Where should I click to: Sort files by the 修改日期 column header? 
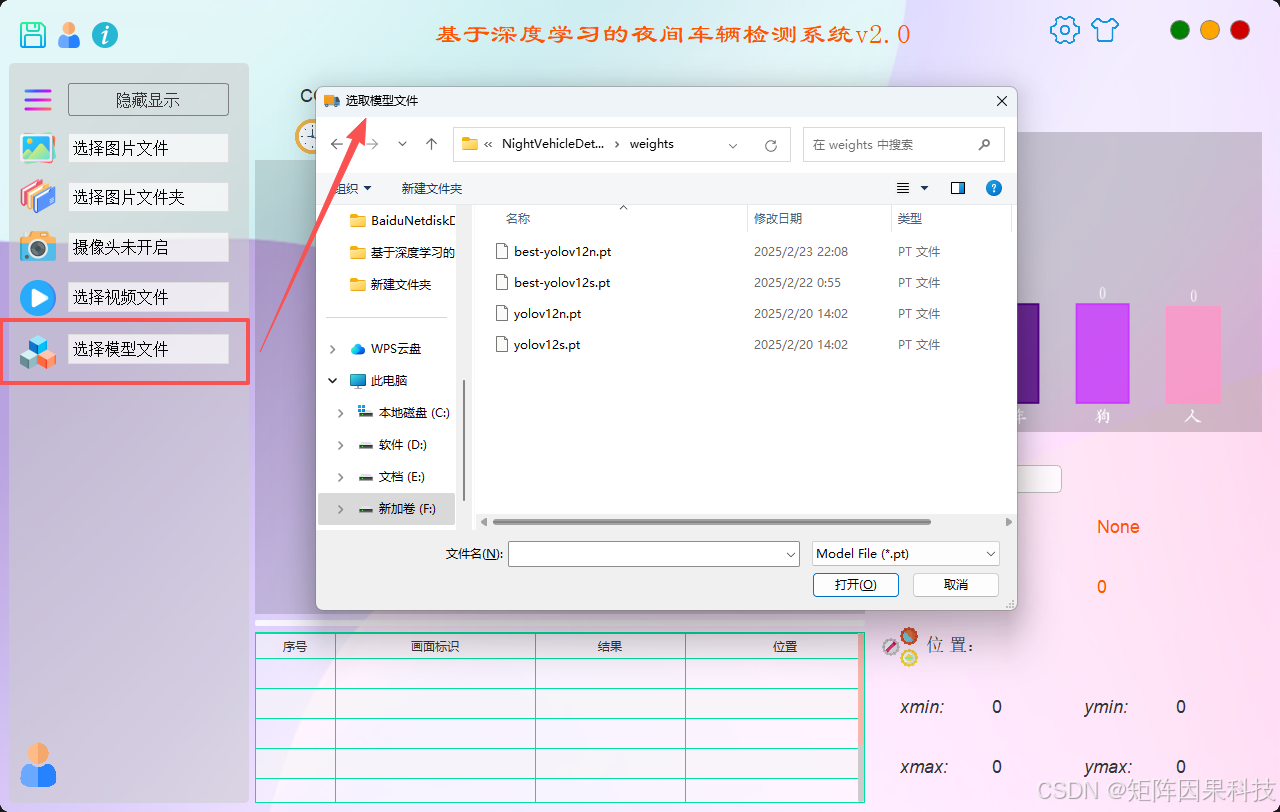(x=778, y=219)
